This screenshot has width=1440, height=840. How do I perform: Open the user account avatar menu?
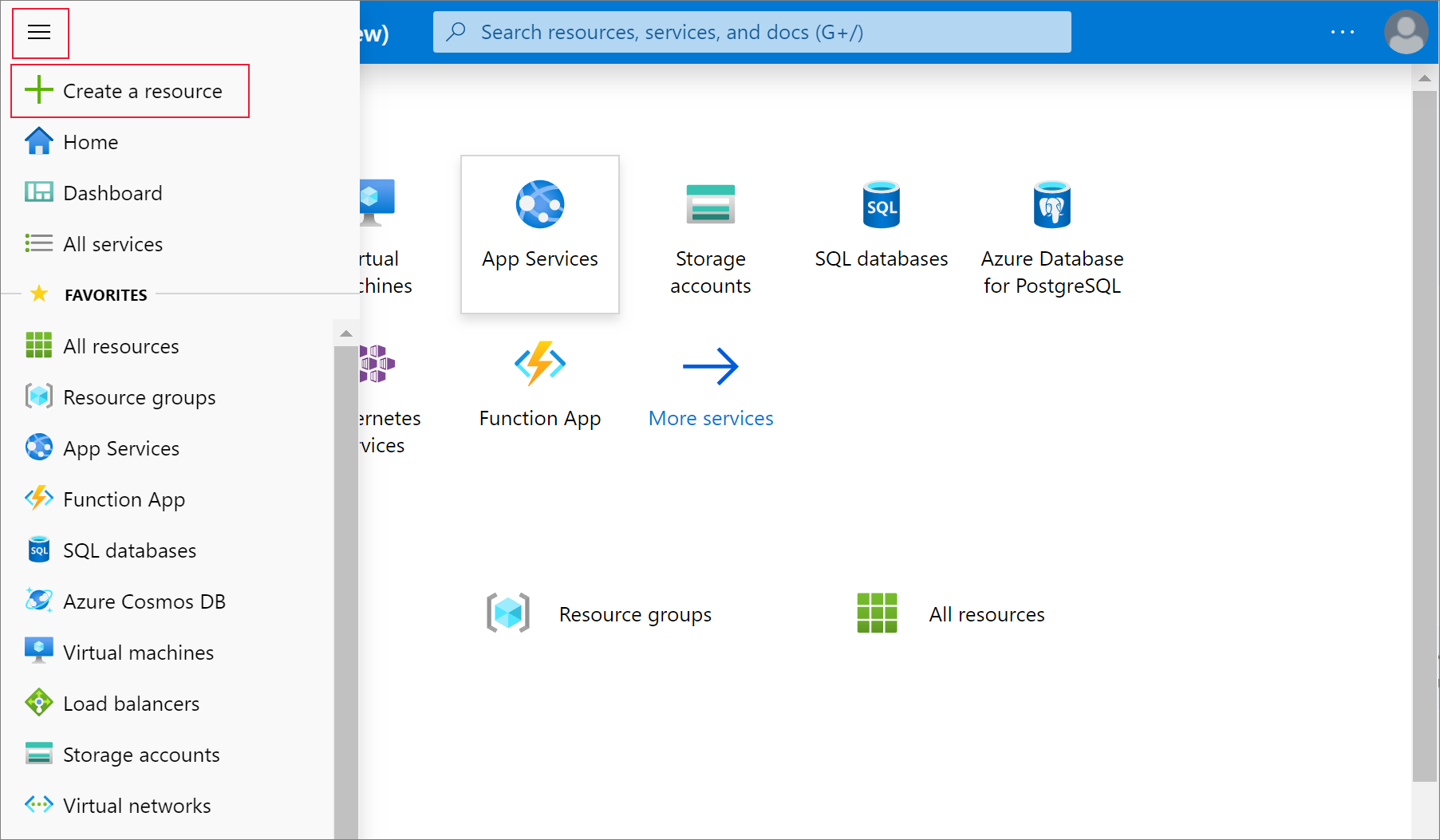(1406, 32)
